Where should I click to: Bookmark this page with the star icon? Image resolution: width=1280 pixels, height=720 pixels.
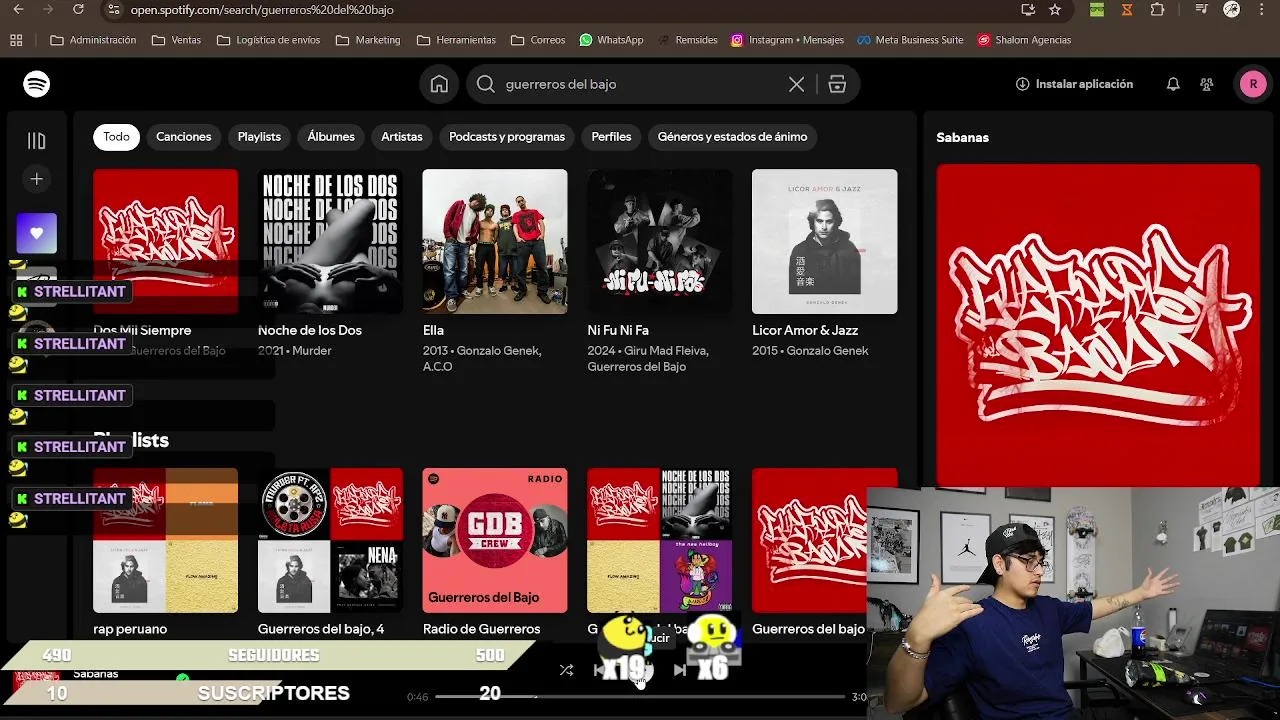[x=1055, y=10]
